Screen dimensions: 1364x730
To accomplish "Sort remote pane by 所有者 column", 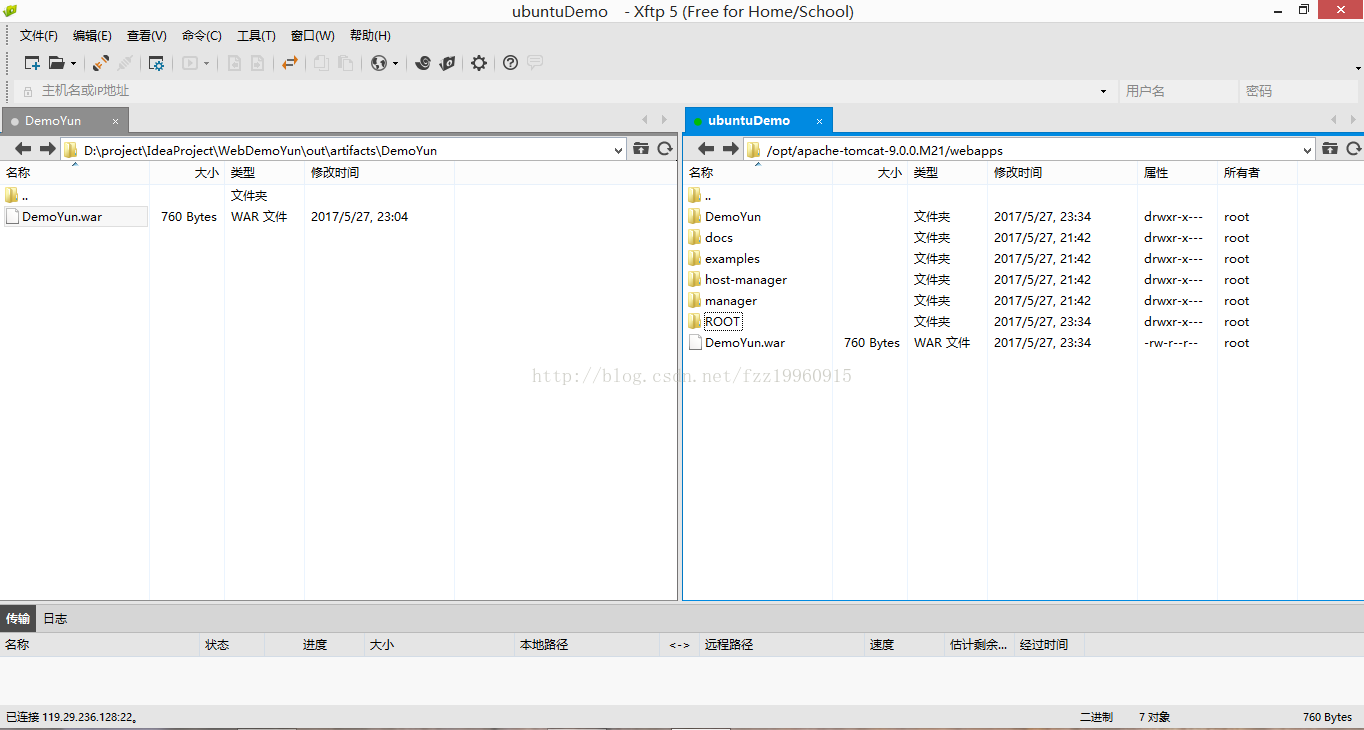I will pyautogui.click(x=1257, y=173).
